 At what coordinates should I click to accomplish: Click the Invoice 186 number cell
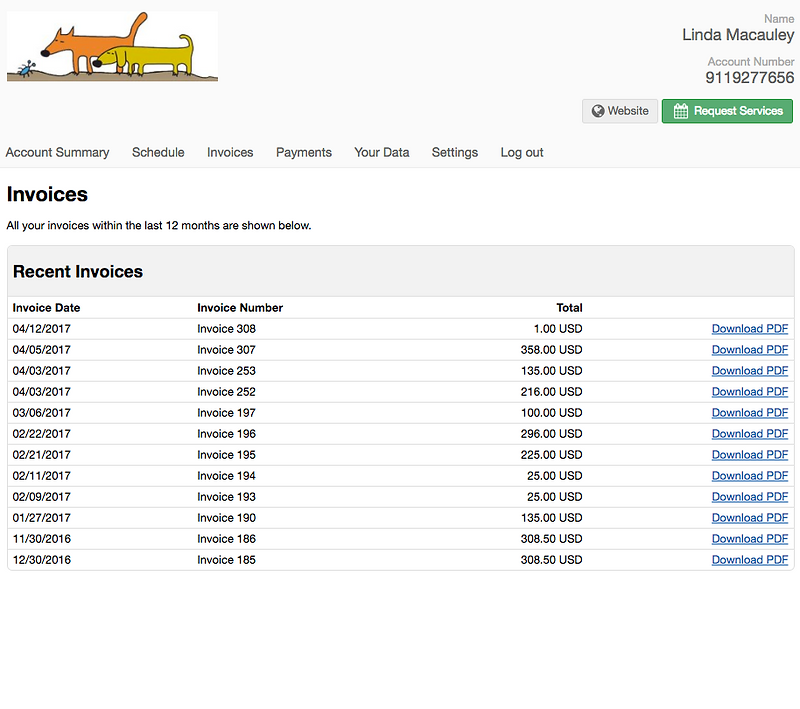pyautogui.click(x=227, y=539)
